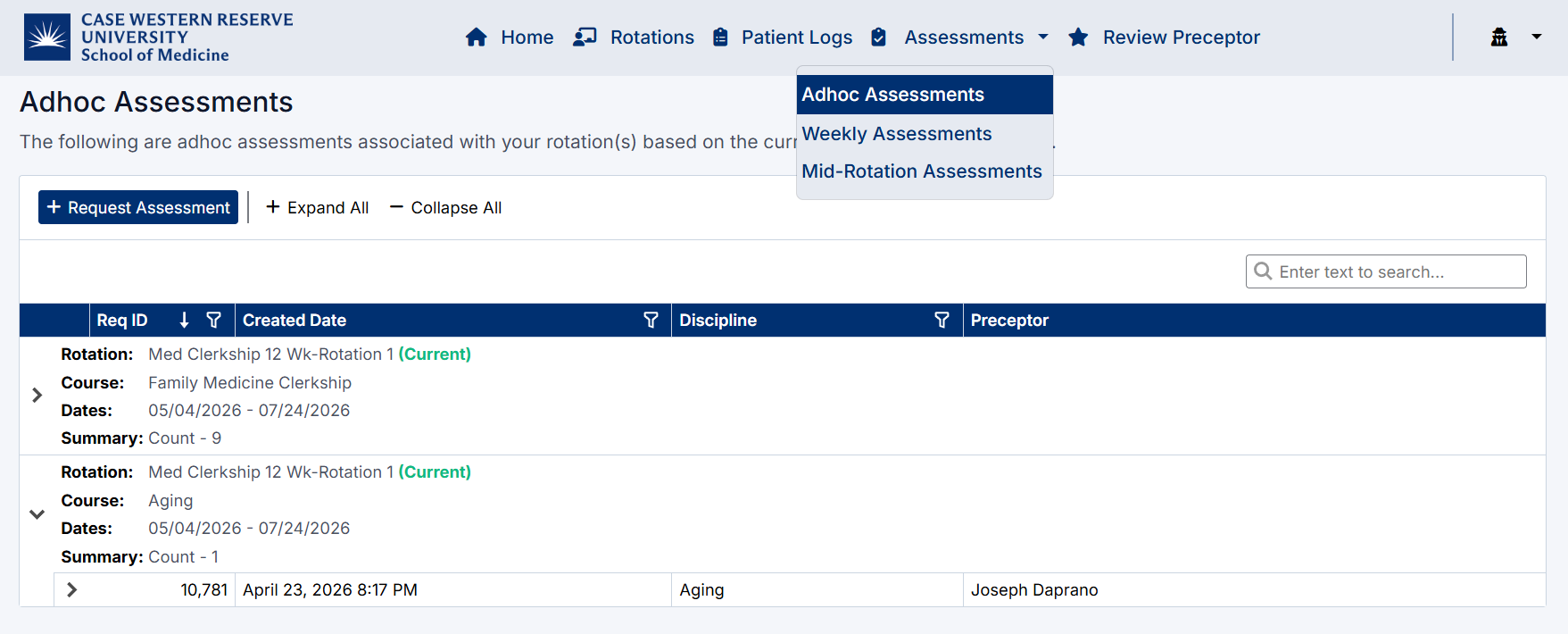Click the Patient Logs clipboard icon
Screen dimensions: 1568x634
click(x=720, y=38)
